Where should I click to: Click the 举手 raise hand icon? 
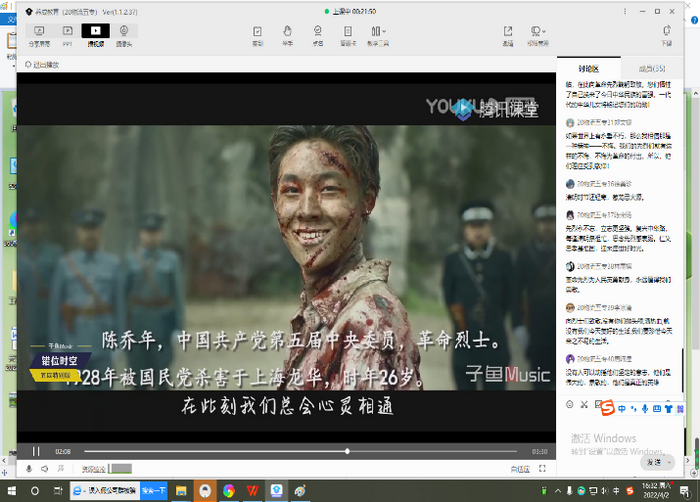287,35
